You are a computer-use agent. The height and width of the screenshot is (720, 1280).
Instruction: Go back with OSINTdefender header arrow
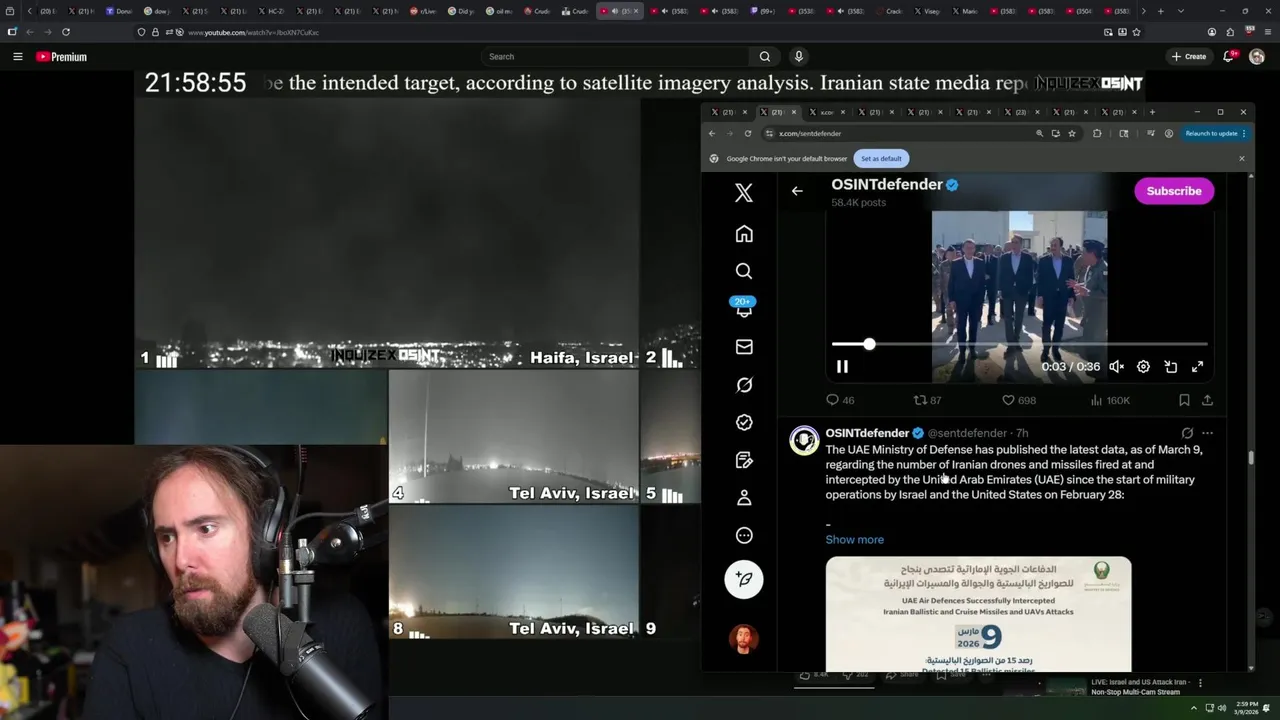click(797, 191)
